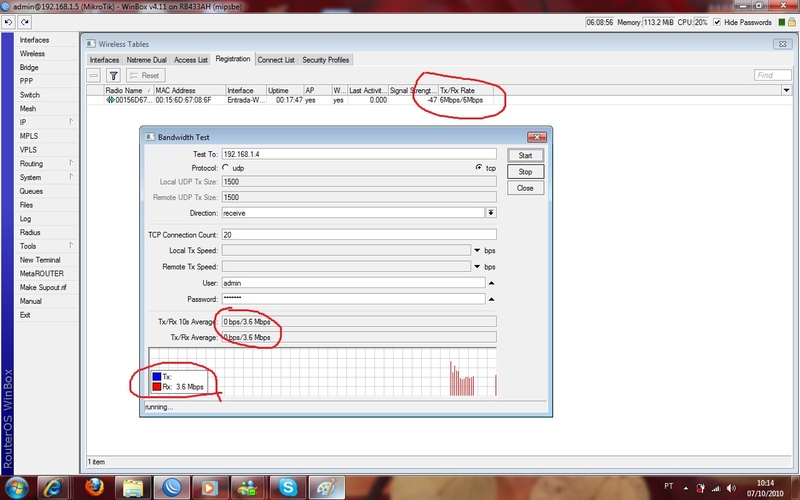Image resolution: width=800 pixels, height=500 pixels.
Task: Switch to the Interfaces tab
Action: [104, 60]
